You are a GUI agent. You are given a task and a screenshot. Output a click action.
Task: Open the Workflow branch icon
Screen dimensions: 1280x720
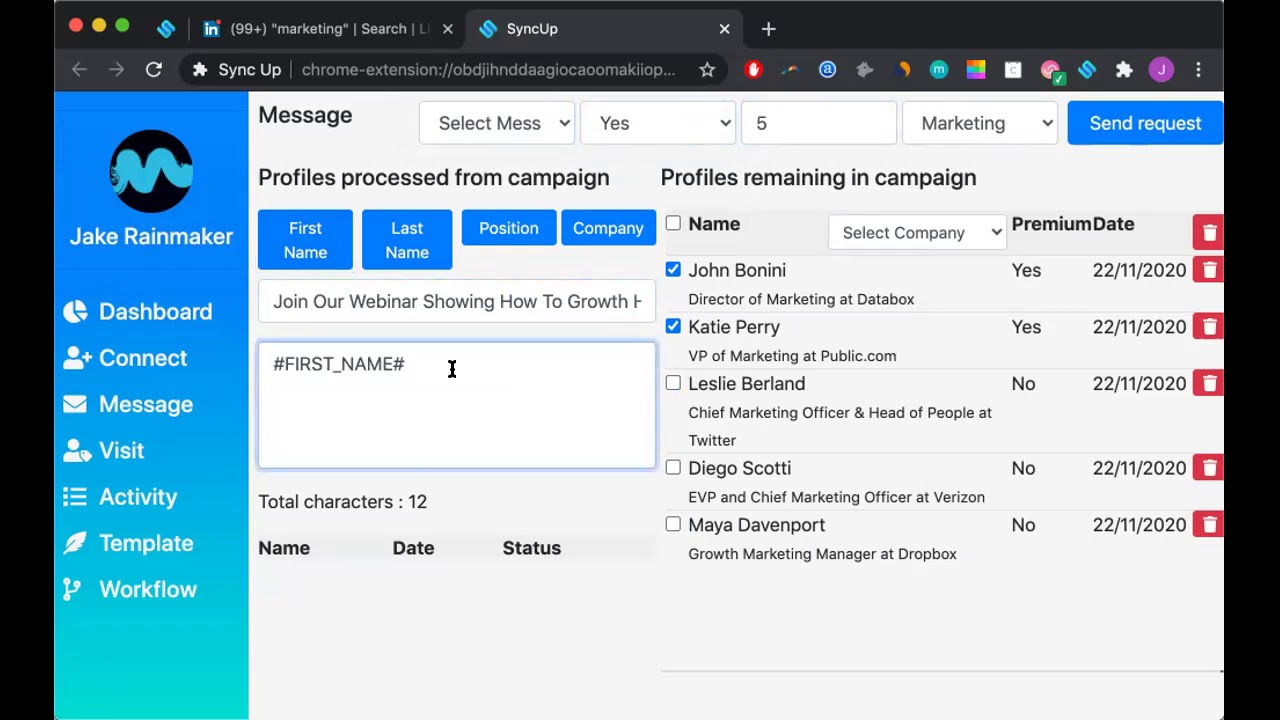pyautogui.click(x=72, y=590)
